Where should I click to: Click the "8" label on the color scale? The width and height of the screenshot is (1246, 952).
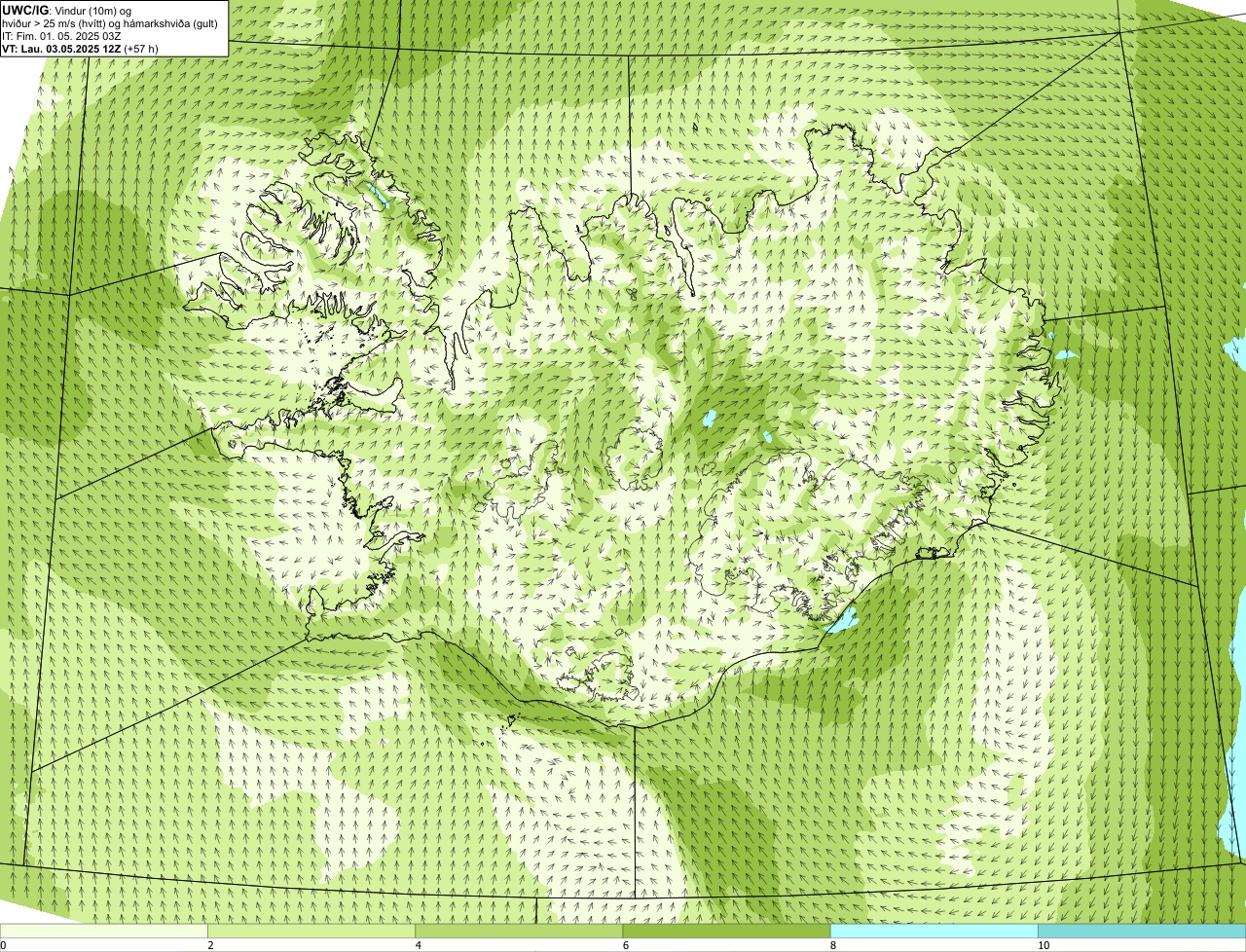click(832, 945)
